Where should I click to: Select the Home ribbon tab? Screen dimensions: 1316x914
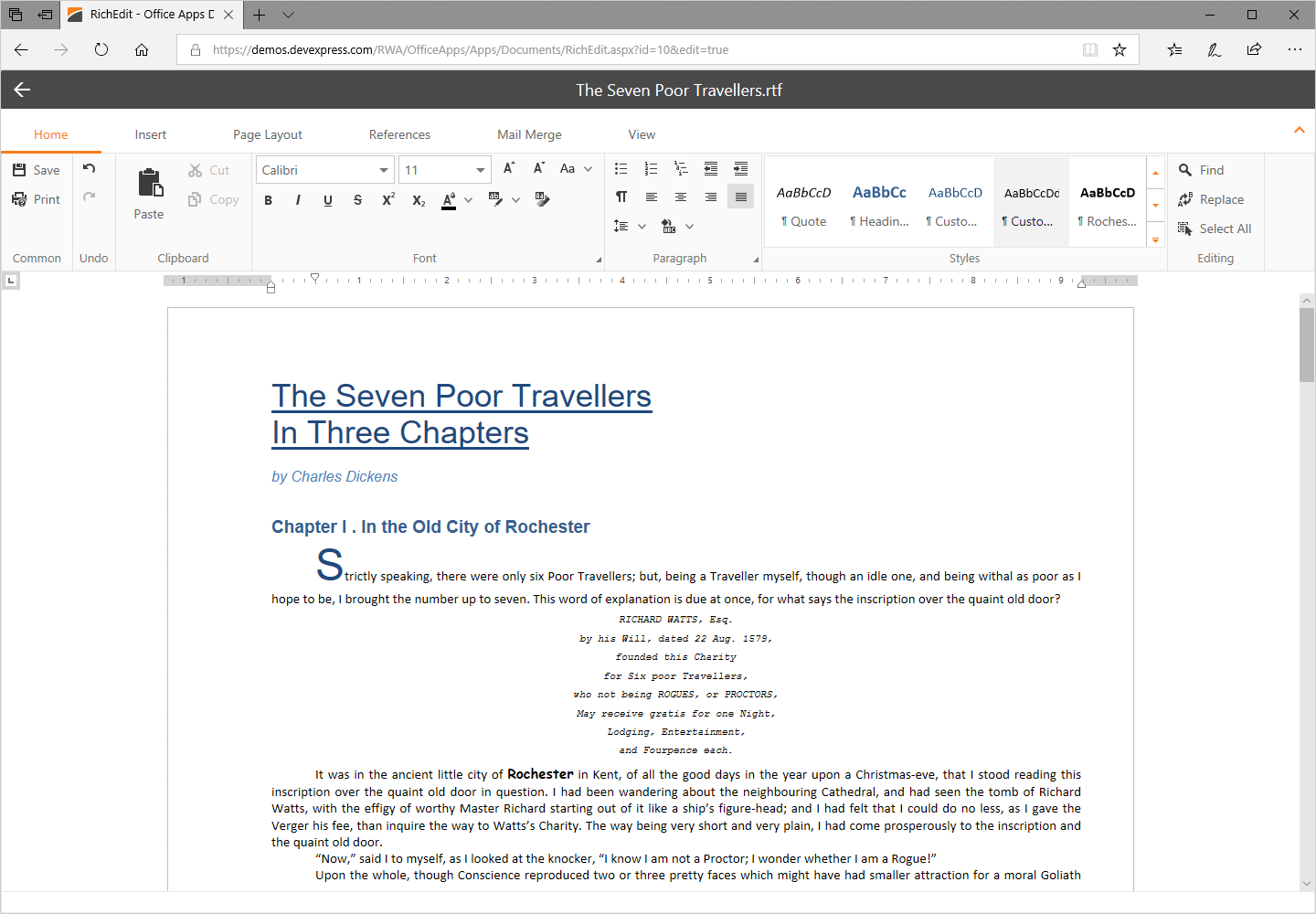point(51,134)
